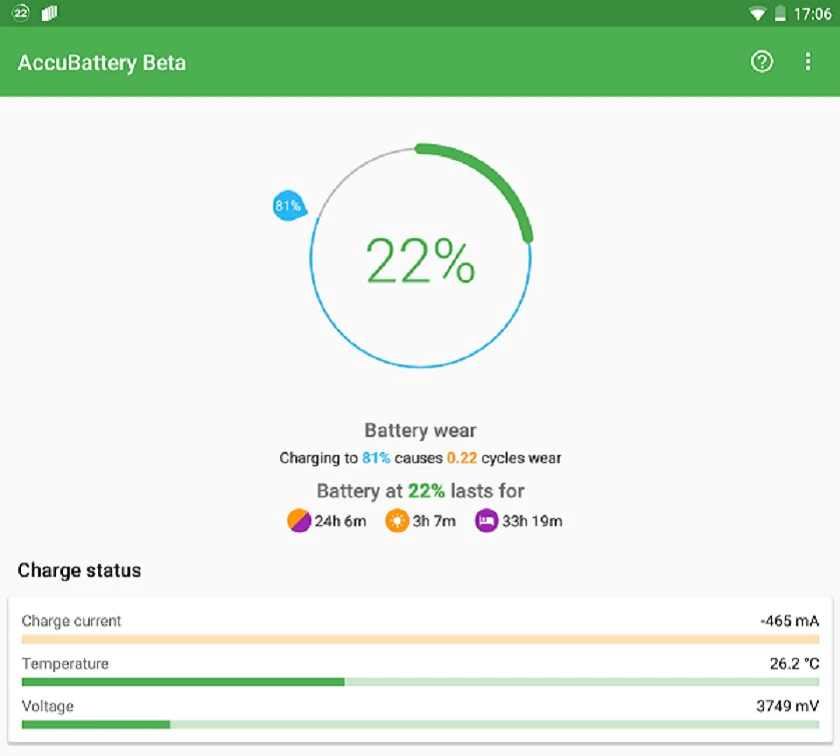
Task: Tap the AccuBattery Beta title
Action: click(102, 63)
